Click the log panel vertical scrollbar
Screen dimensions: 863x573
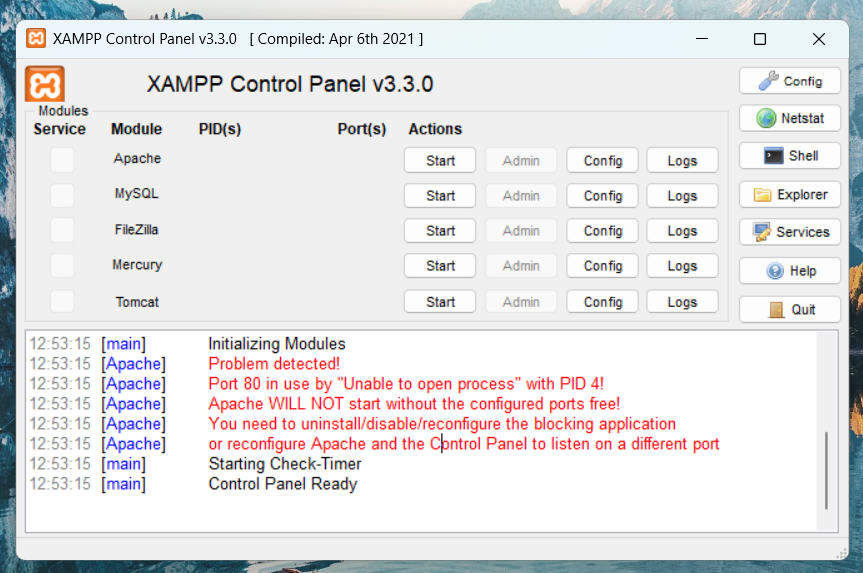click(x=826, y=470)
